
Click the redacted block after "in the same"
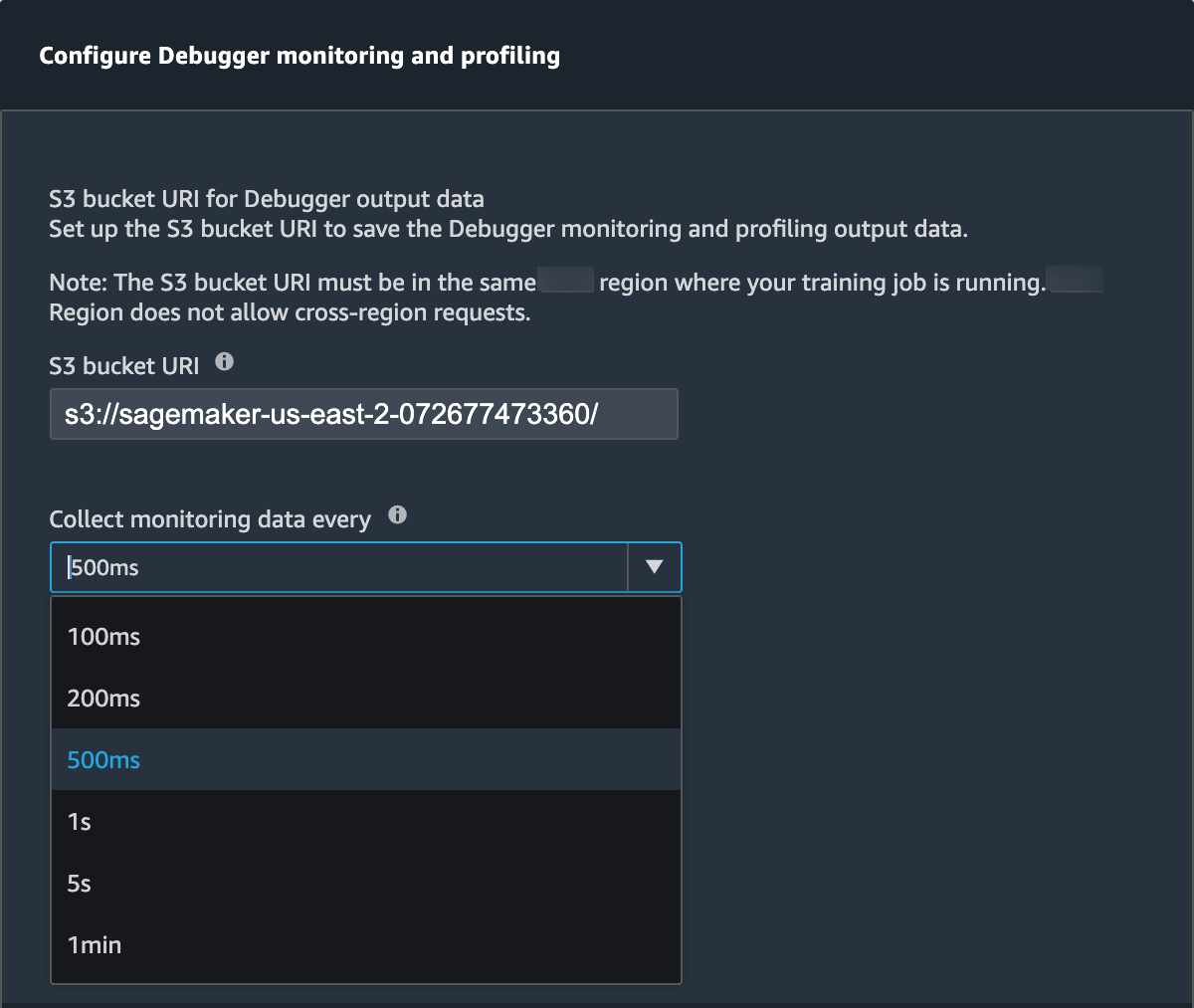click(566, 281)
